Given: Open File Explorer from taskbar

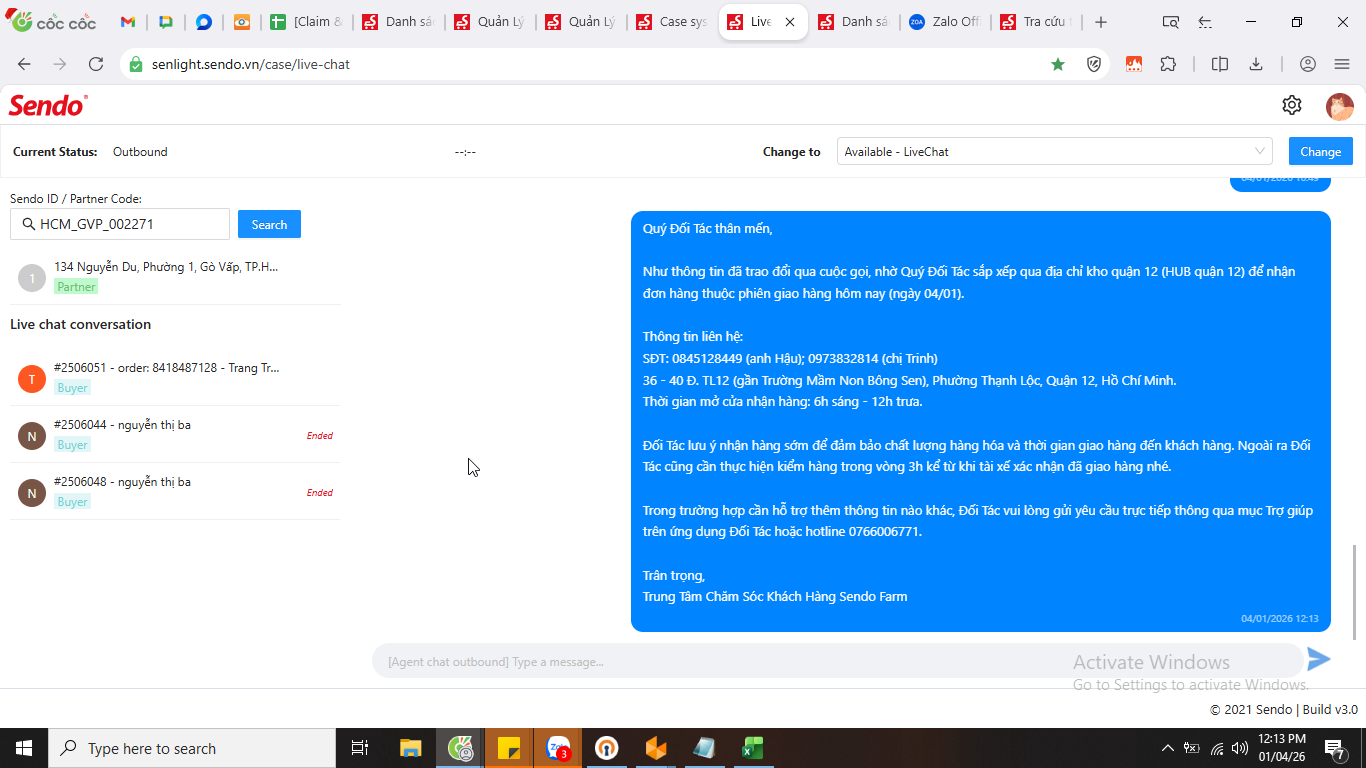Looking at the screenshot, I should pyautogui.click(x=410, y=748).
